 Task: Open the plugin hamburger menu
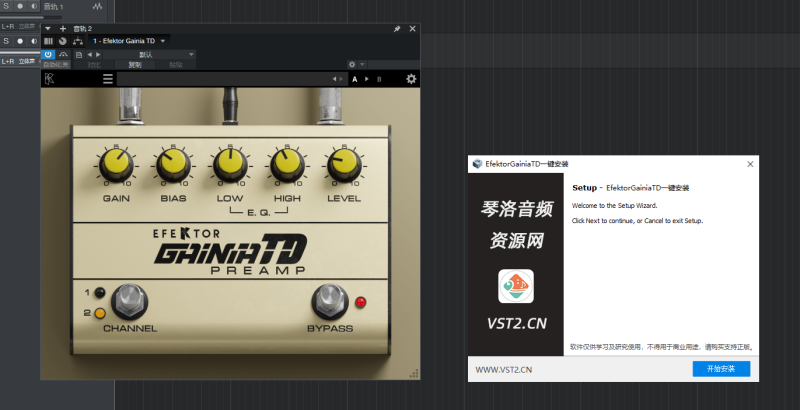click(108, 78)
